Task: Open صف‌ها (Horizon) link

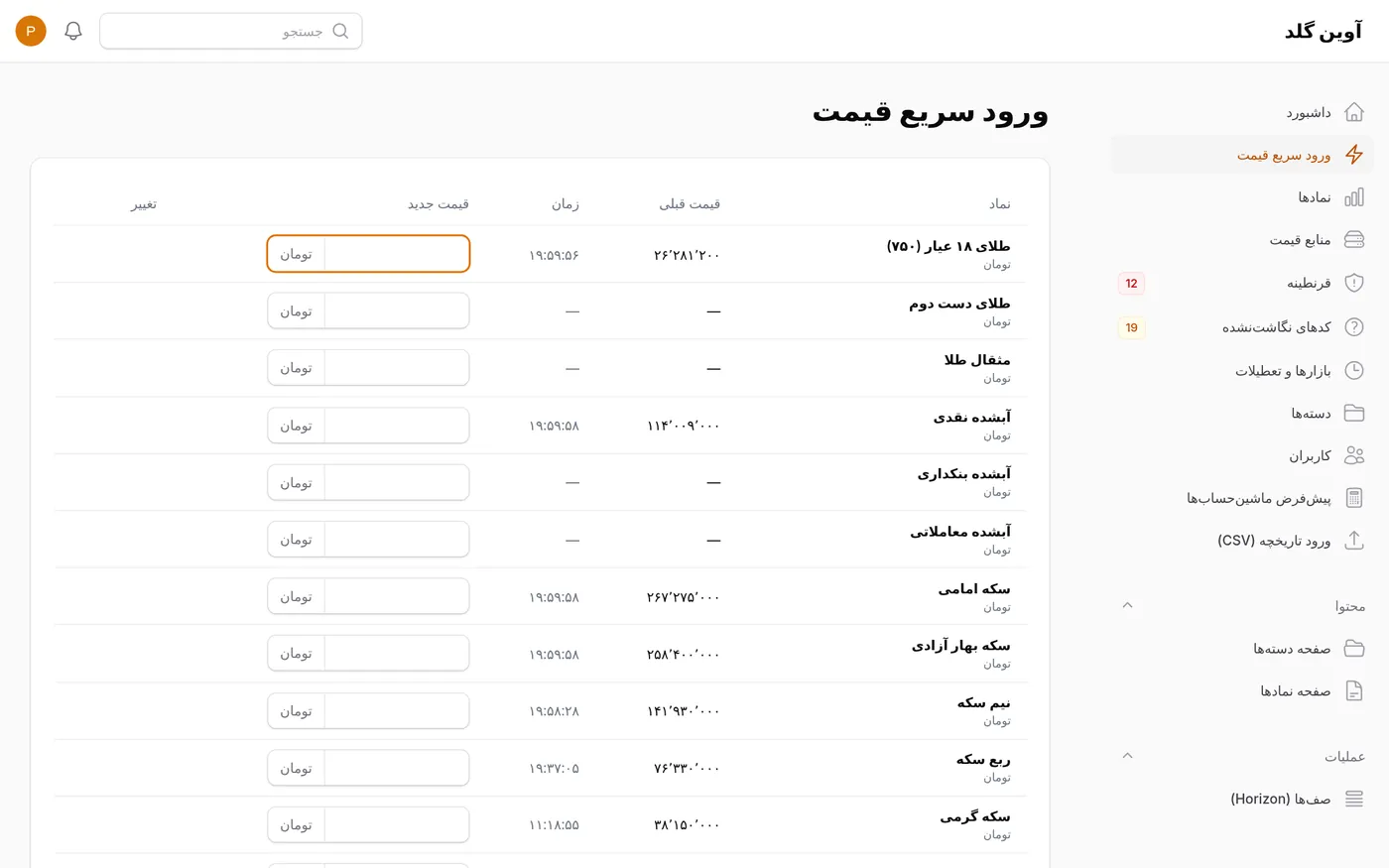Action: pos(1242,799)
